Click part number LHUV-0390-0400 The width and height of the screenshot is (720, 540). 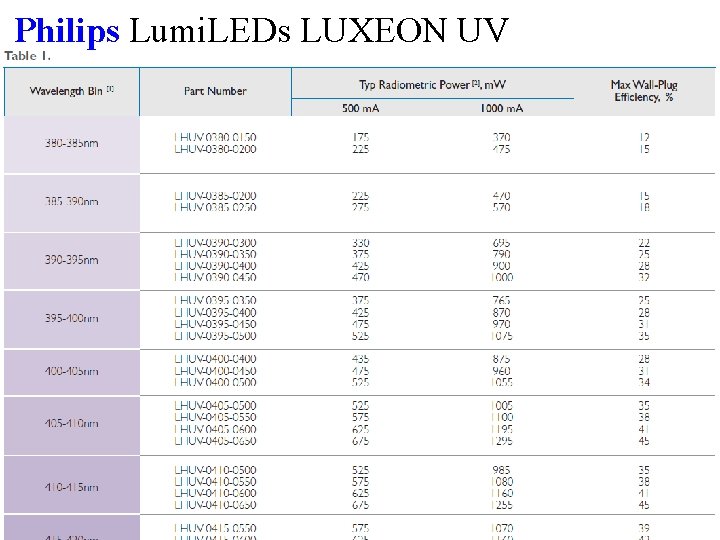pos(215,266)
